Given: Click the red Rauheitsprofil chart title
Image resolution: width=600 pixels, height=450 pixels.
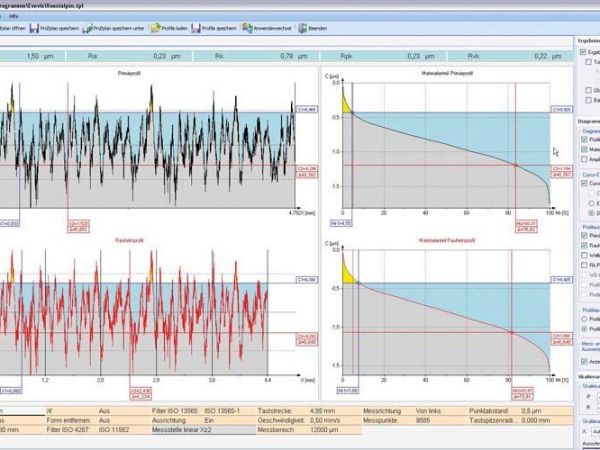Looking at the screenshot, I should pos(129,240).
